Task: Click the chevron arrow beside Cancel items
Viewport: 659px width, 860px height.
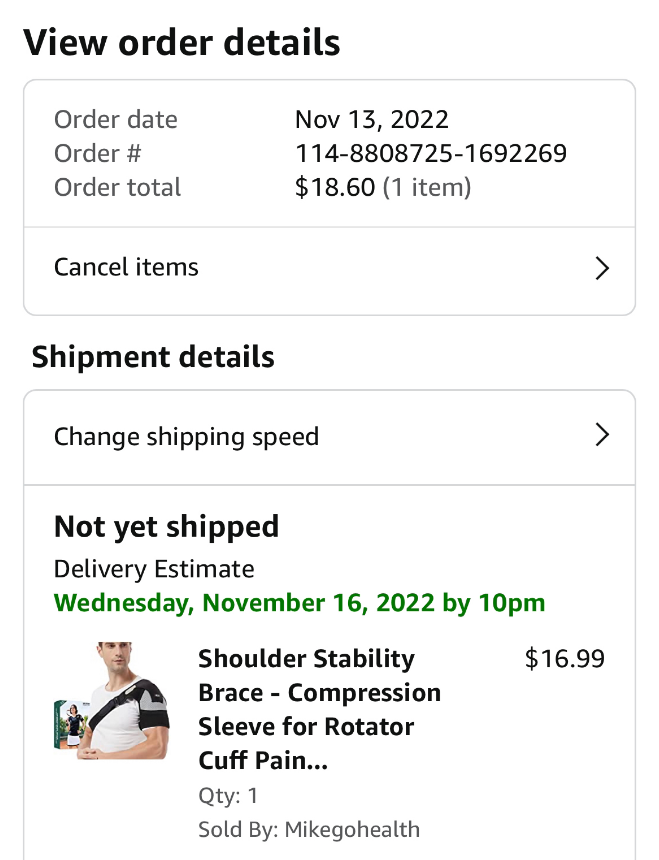Action: pyautogui.click(x=602, y=268)
